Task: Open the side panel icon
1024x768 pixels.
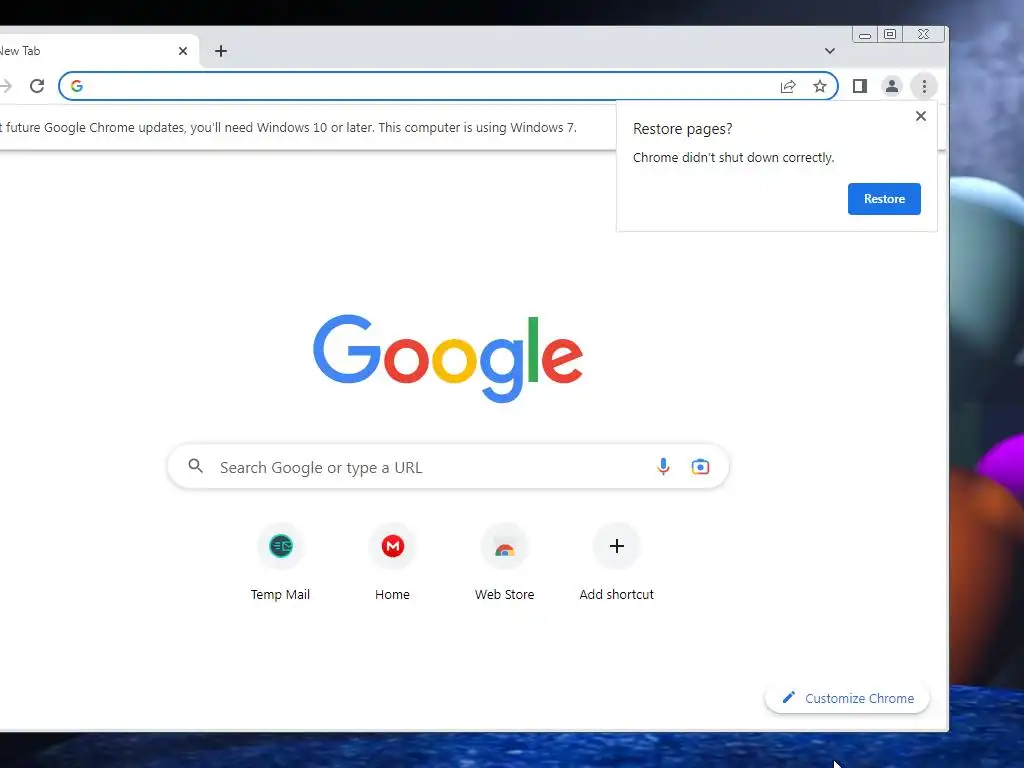Action: [860, 86]
